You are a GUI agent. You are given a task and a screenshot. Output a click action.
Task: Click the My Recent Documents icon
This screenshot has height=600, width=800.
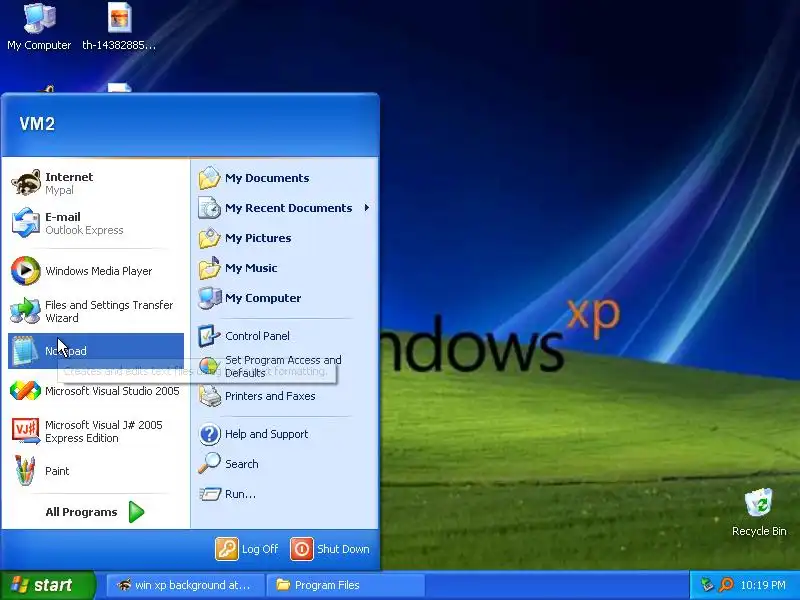pyautogui.click(x=209, y=208)
